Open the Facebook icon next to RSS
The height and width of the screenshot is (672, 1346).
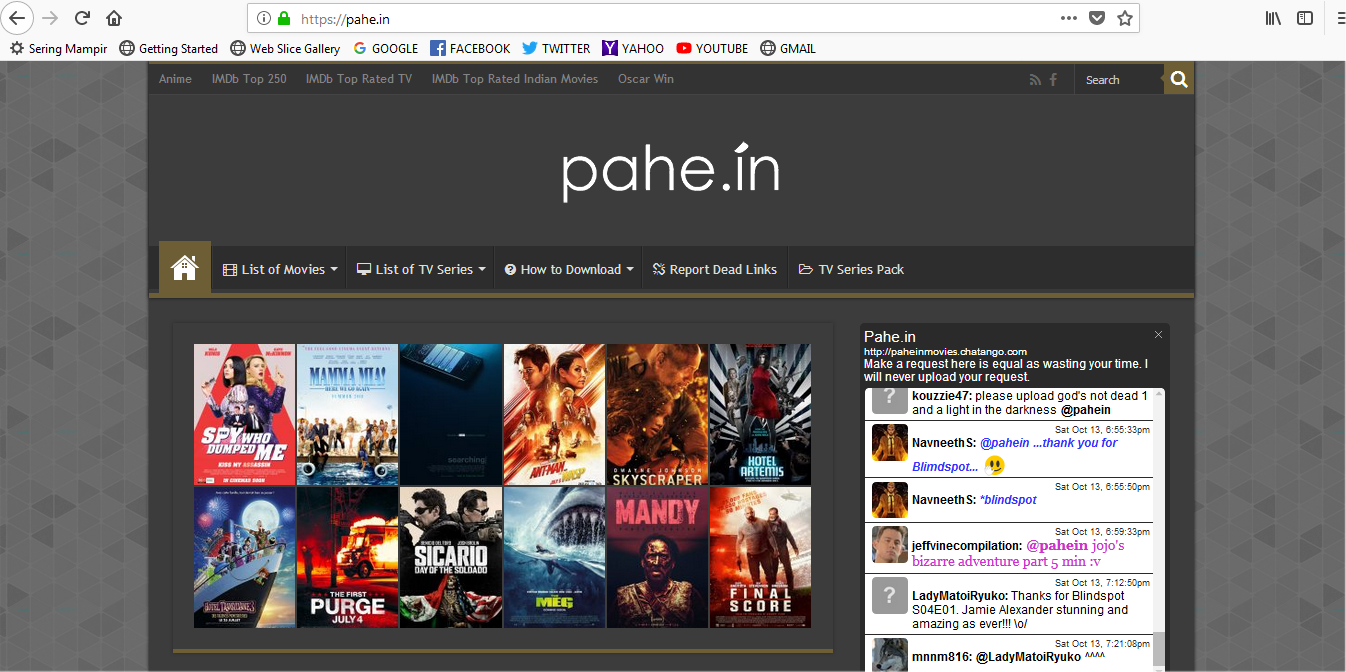point(1052,78)
